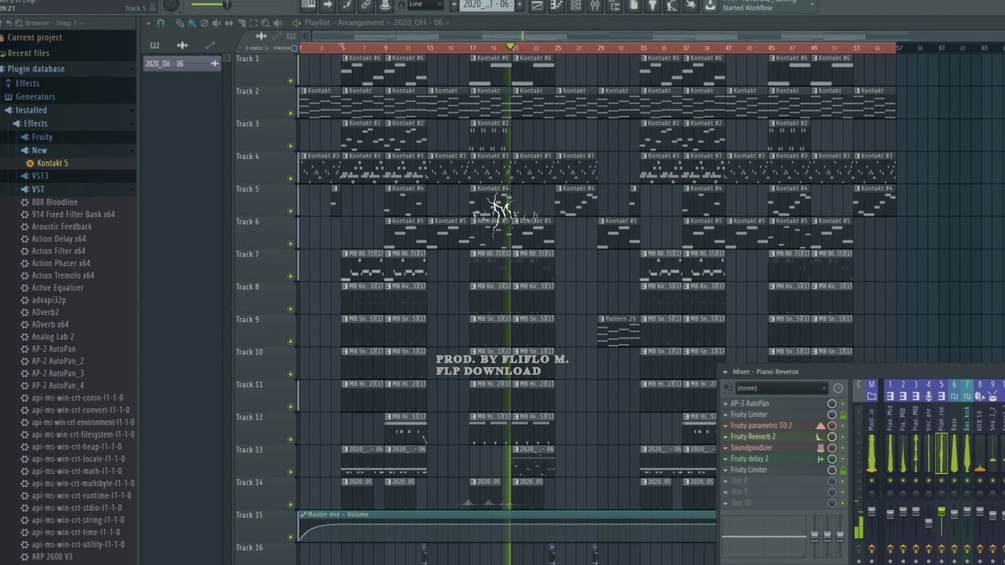Open the playlist options menu arrow
Viewport: 1005px width, 565px height.
tap(149, 23)
